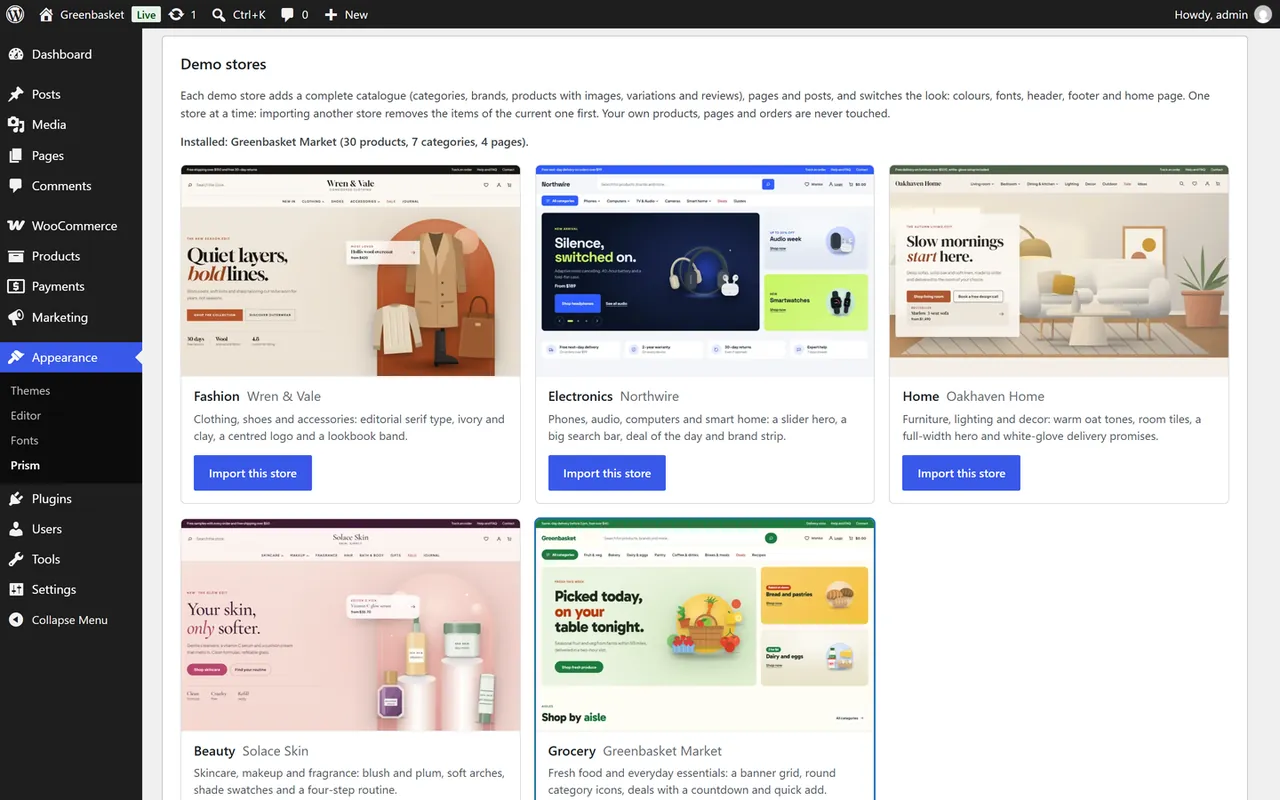1280x800 pixels.
Task: Import the Home Oakhaven Home store
Action: (961, 473)
